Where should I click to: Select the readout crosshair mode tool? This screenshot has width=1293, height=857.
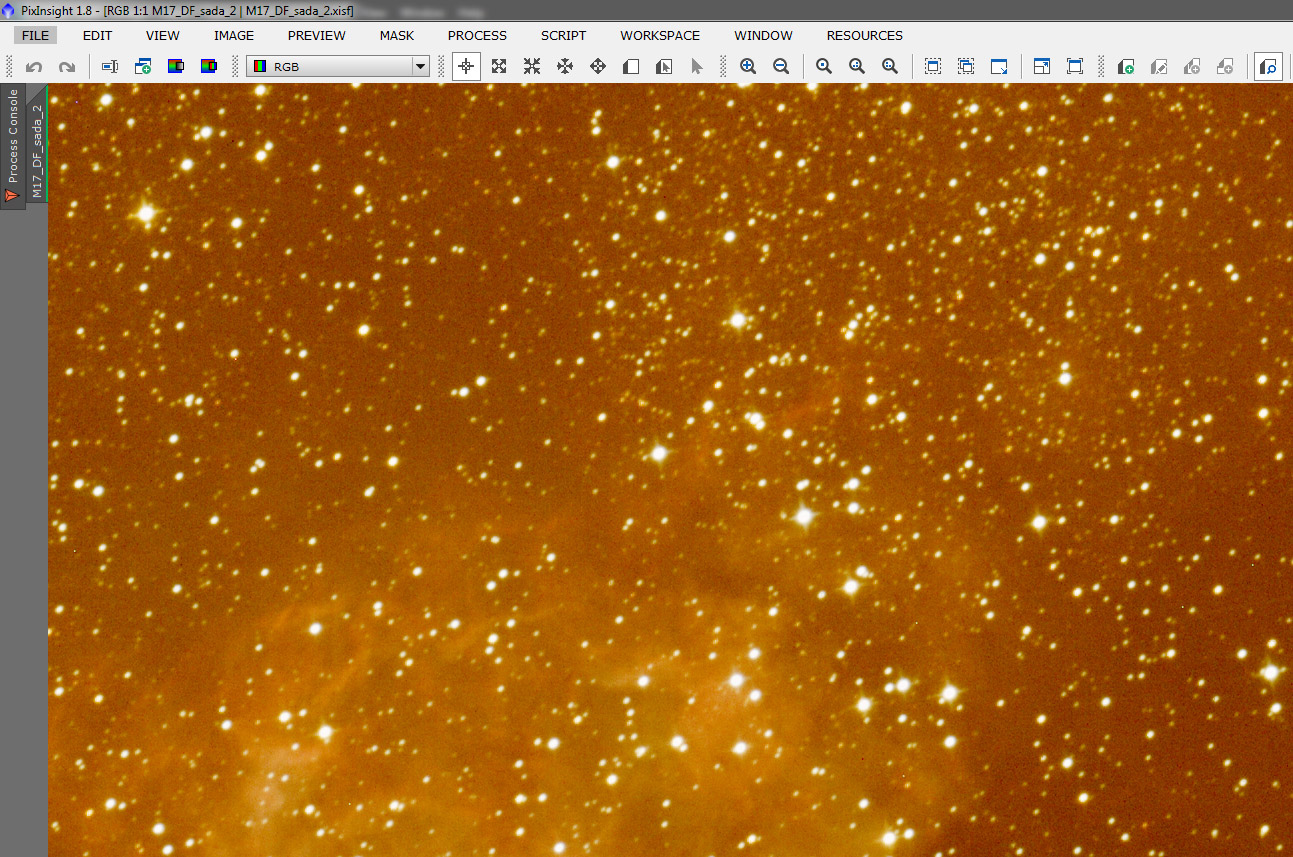pos(466,67)
